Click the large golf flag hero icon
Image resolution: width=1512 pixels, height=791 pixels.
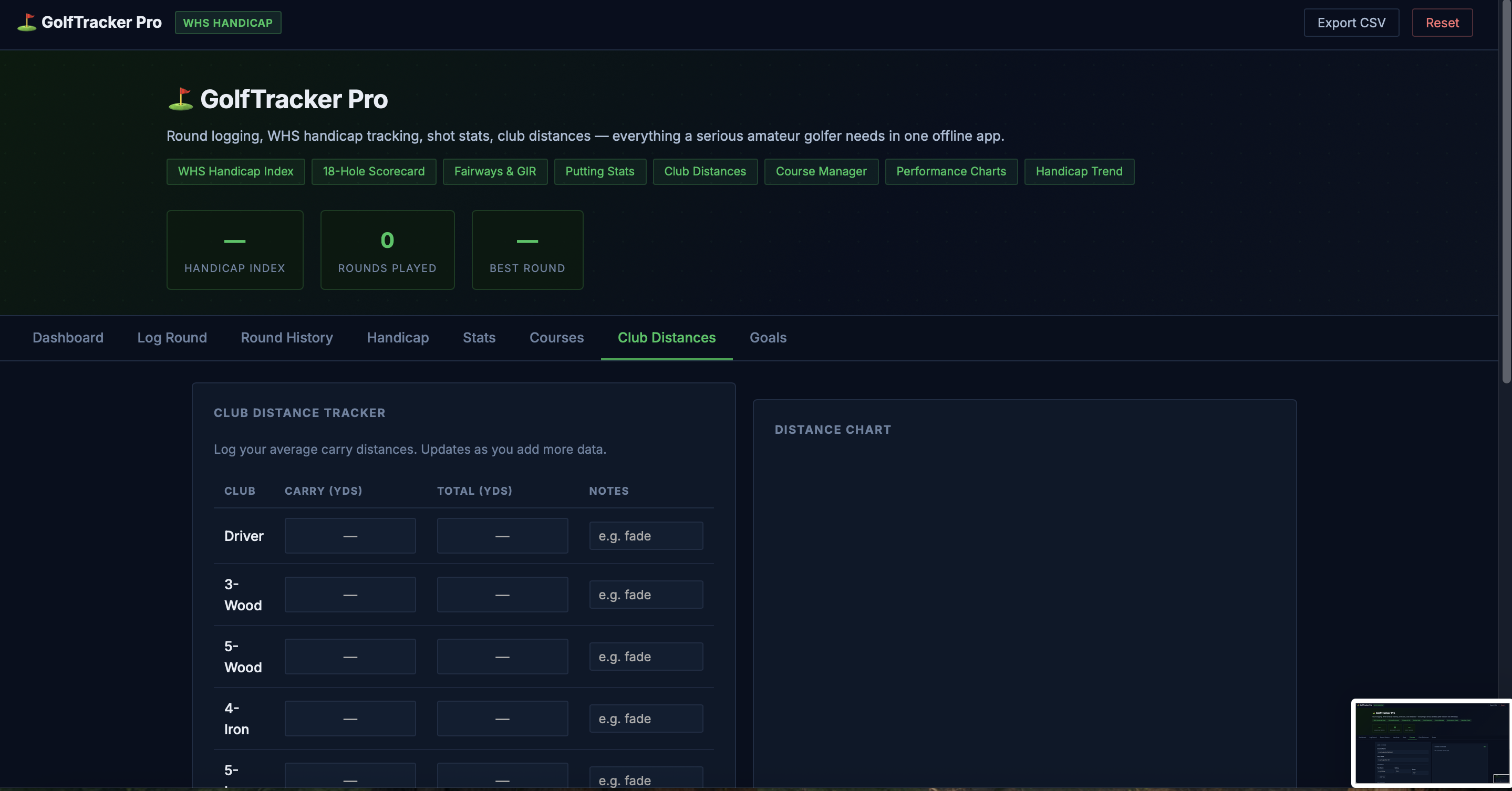180,99
